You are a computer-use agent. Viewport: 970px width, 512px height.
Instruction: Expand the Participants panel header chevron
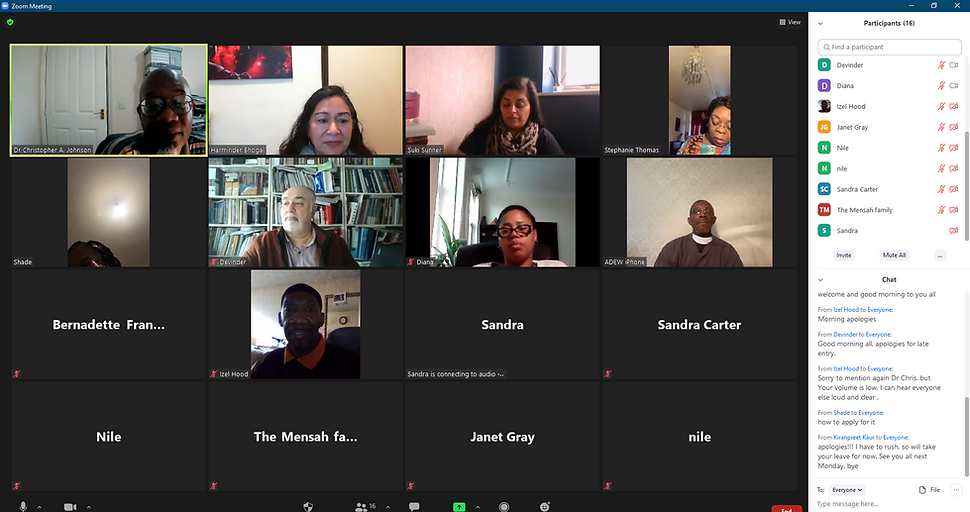tap(820, 23)
